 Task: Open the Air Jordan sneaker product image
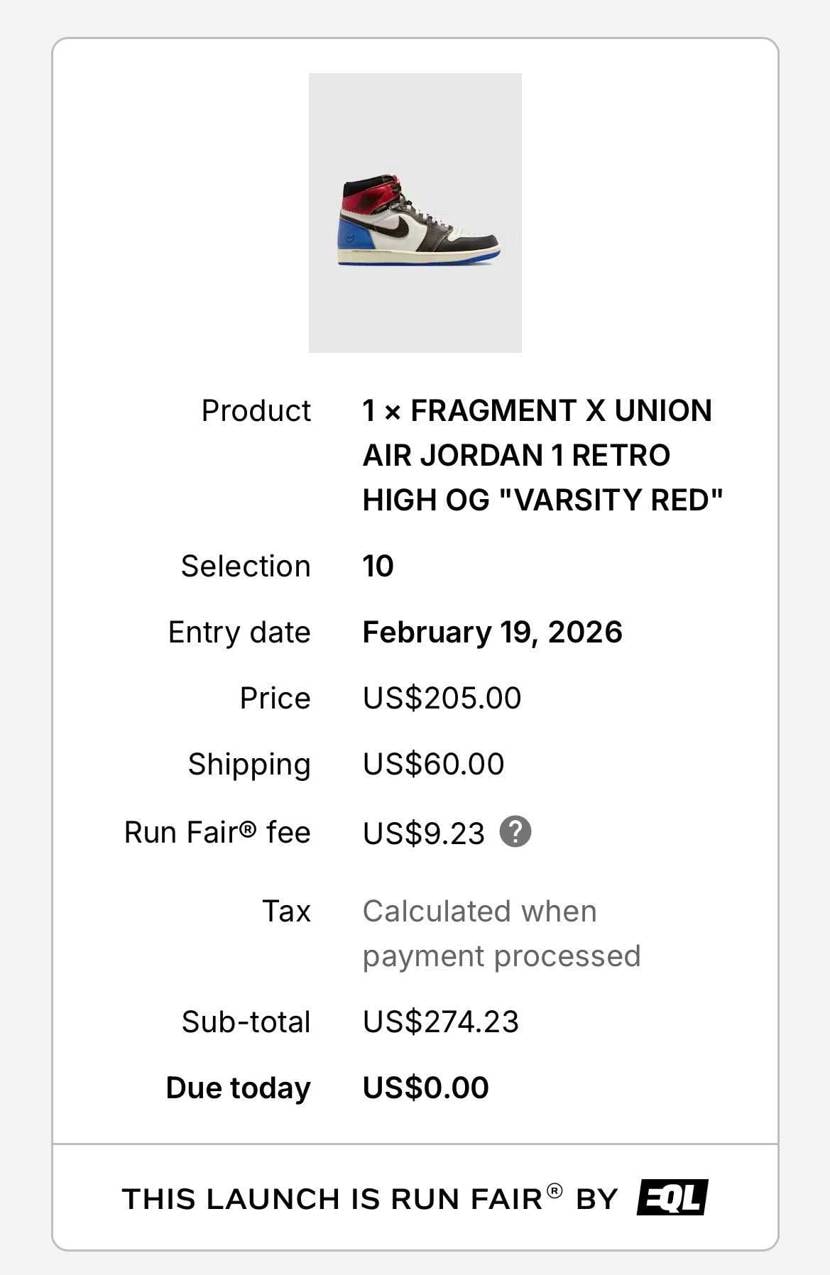tap(415, 213)
